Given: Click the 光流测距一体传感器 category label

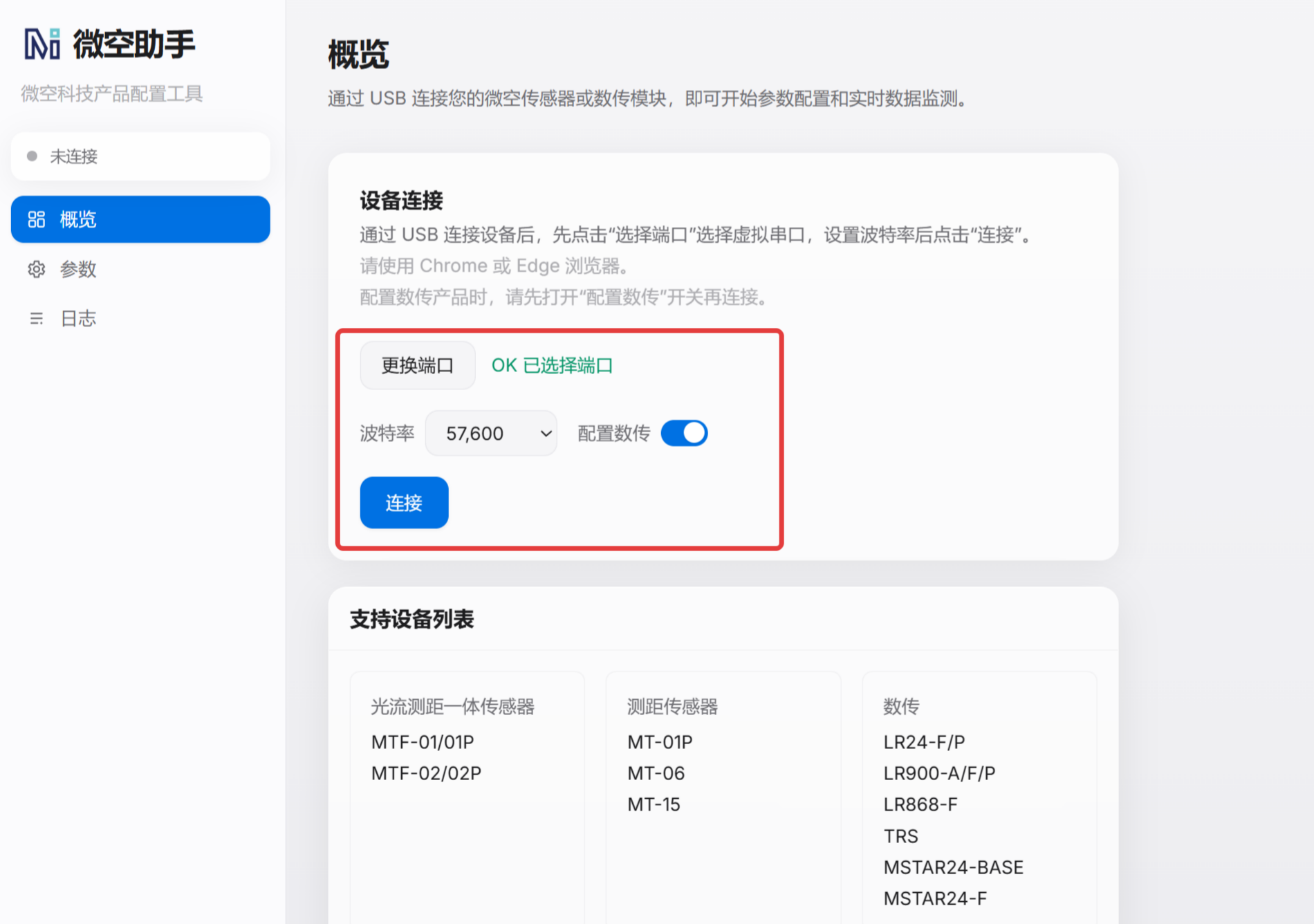Looking at the screenshot, I should pyautogui.click(x=453, y=706).
